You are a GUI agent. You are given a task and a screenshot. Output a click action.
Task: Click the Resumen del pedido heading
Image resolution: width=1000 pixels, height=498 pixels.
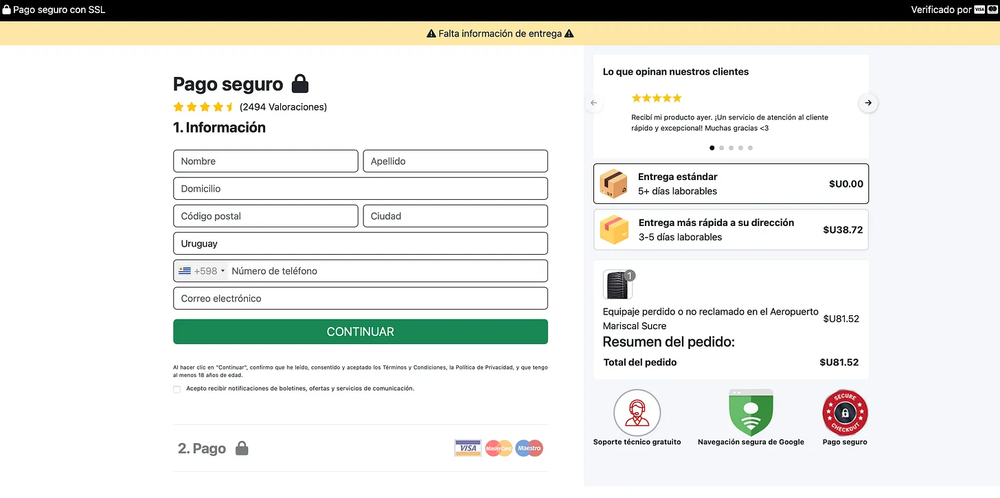click(669, 342)
